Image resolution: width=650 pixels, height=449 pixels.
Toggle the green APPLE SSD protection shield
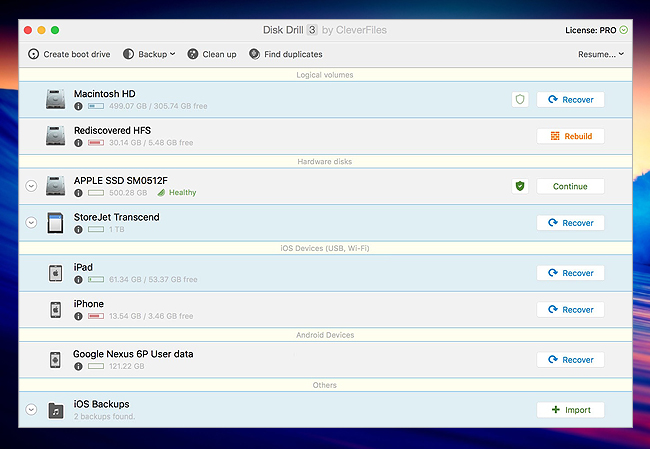point(519,186)
